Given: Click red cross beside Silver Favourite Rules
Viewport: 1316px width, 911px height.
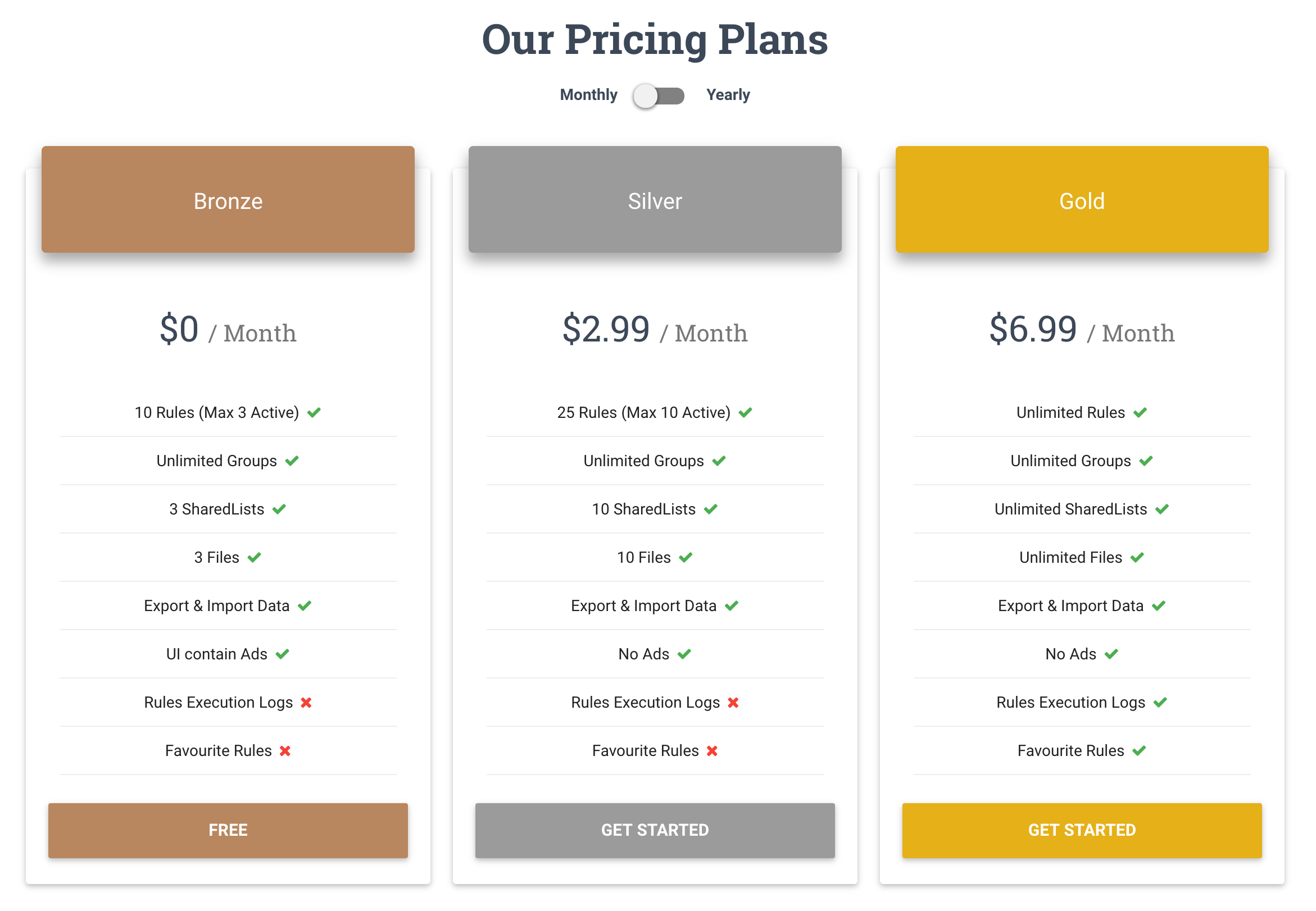Looking at the screenshot, I should [712, 751].
